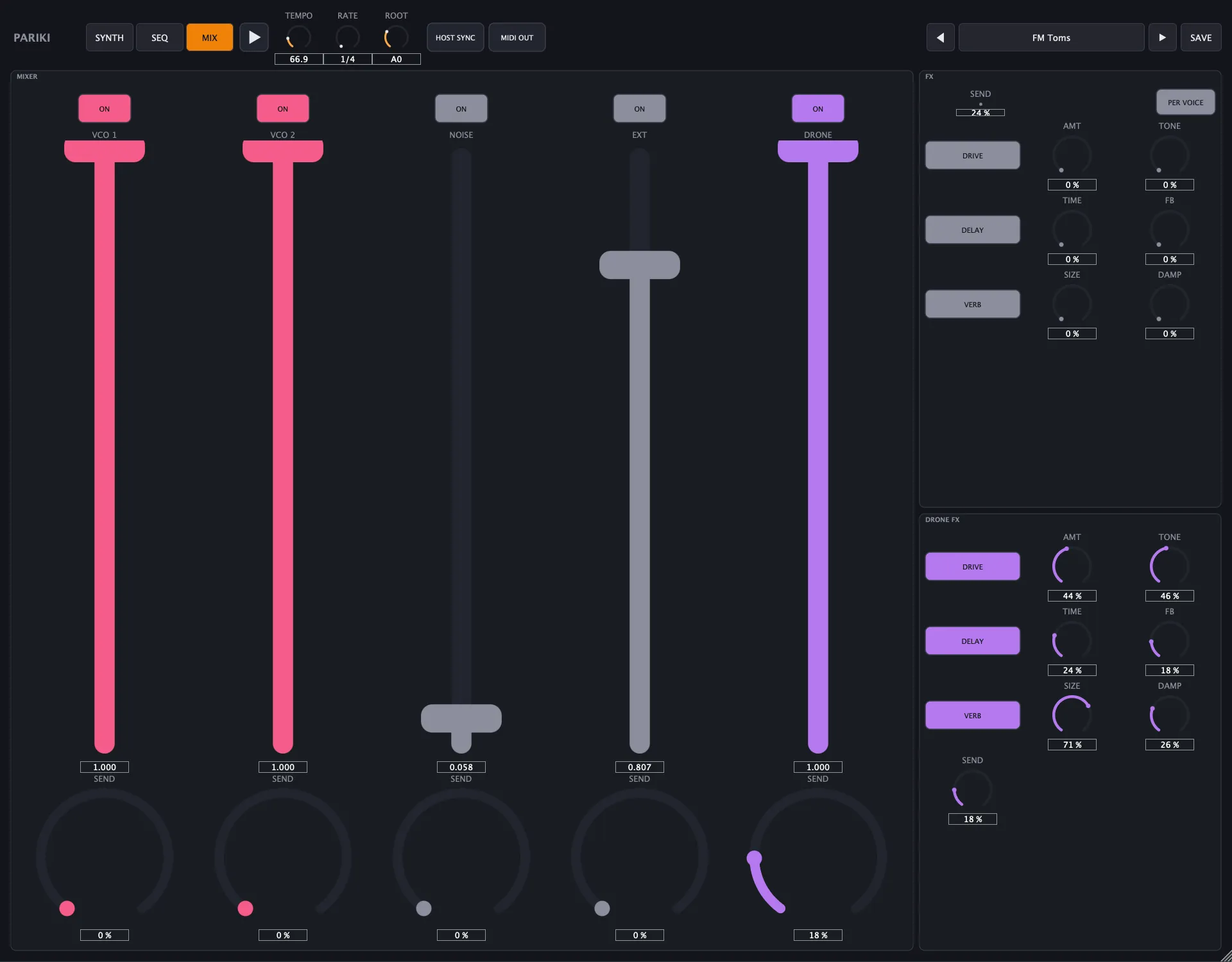
Task: Click the Drone FX SEND knob
Action: tap(972, 789)
